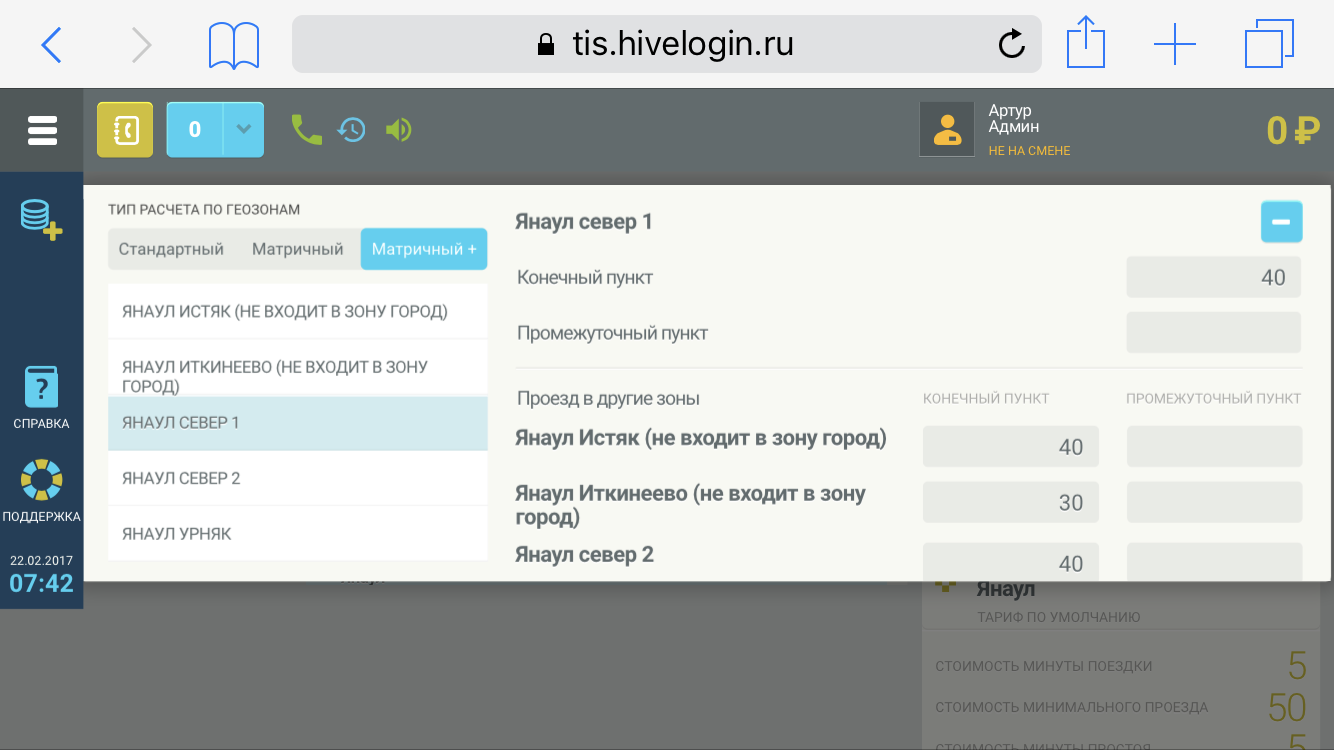The height and width of the screenshot is (750, 1334).
Task: Click the Конечный пункт field with 40
Action: pyautogui.click(x=1213, y=278)
